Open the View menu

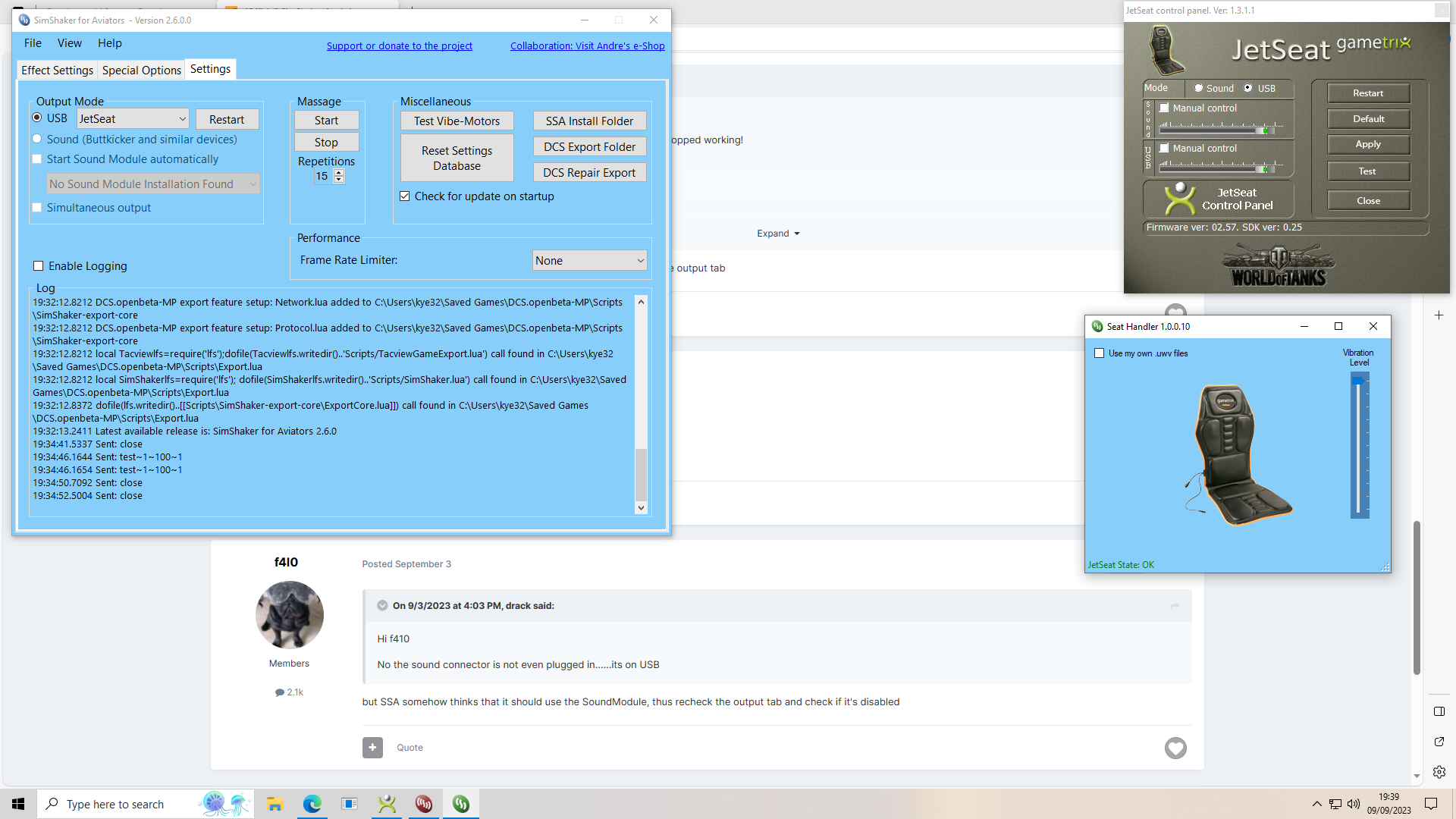coord(70,43)
